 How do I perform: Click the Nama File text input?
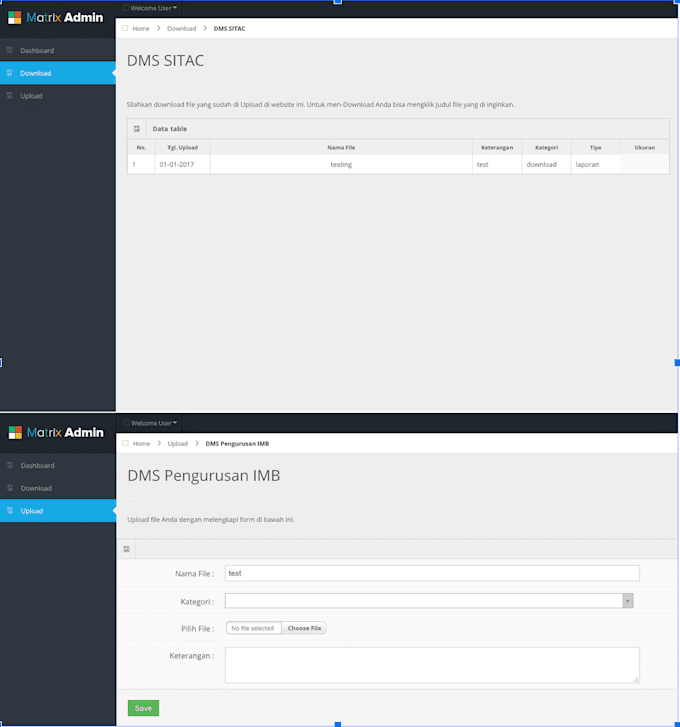432,574
